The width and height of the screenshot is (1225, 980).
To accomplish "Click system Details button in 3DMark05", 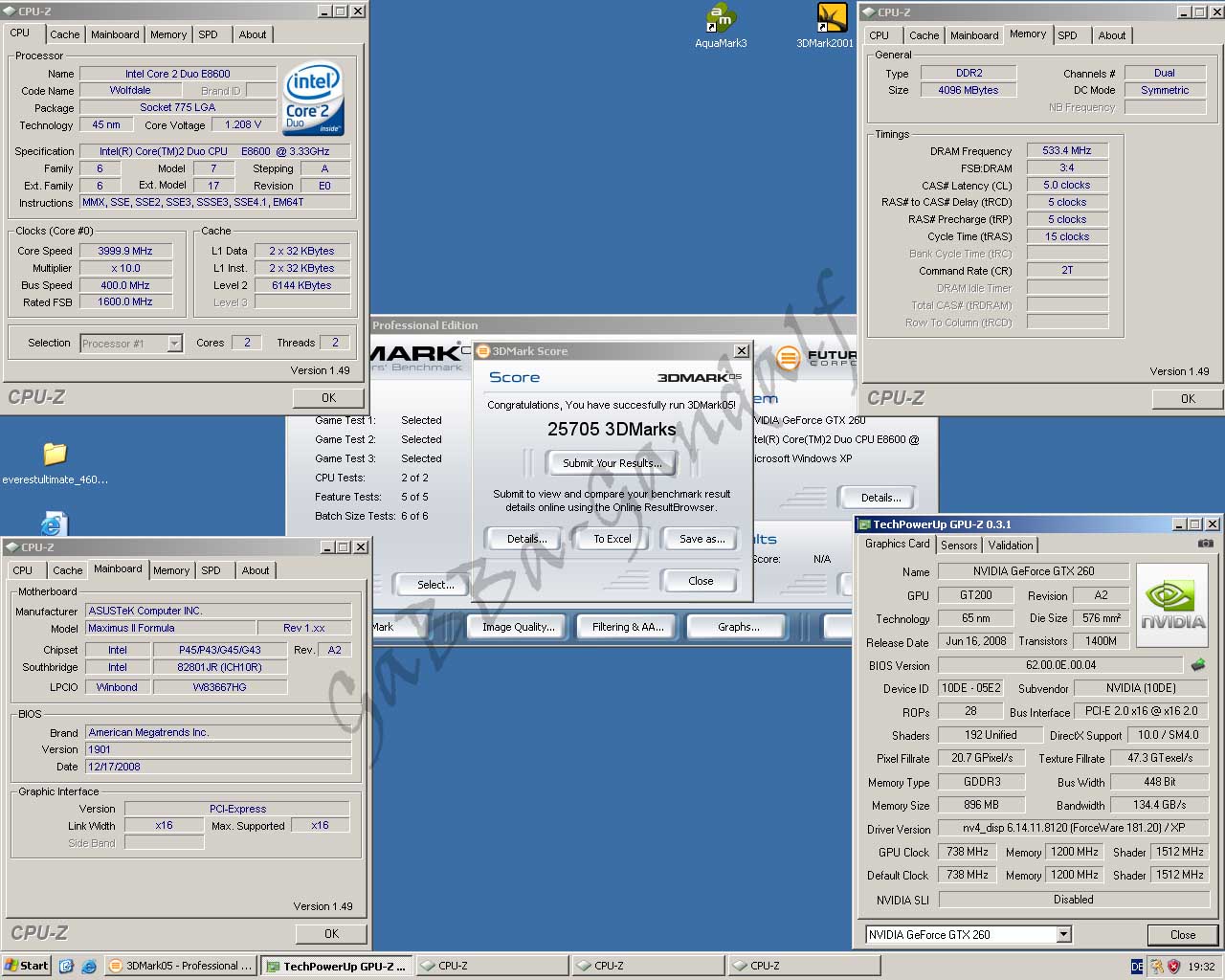I will tap(880, 498).
